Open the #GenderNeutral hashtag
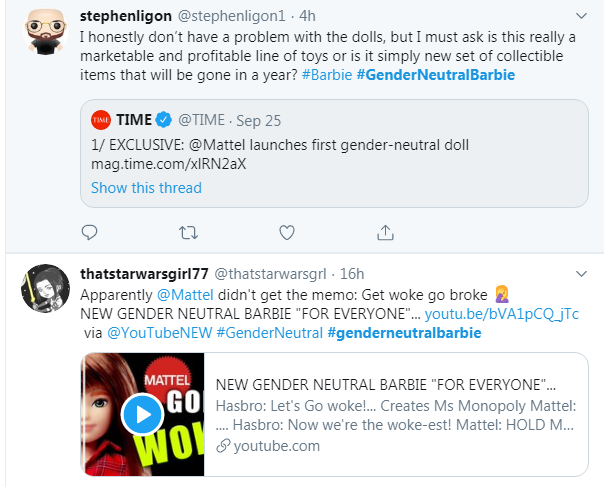This screenshot has height=487, width=604. pos(270,333)
